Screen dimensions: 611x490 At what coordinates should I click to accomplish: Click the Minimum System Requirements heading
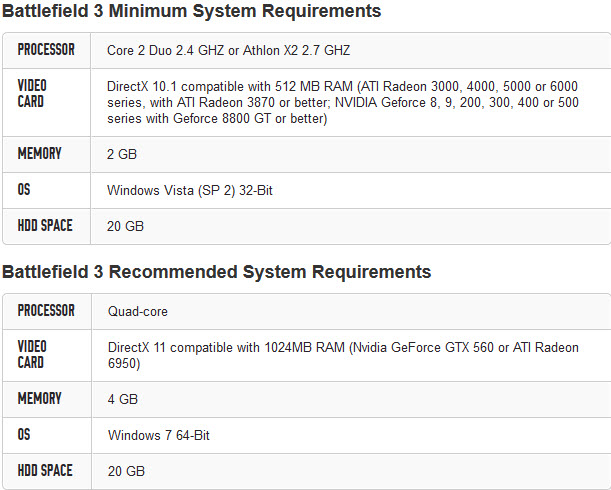[192, 12]
